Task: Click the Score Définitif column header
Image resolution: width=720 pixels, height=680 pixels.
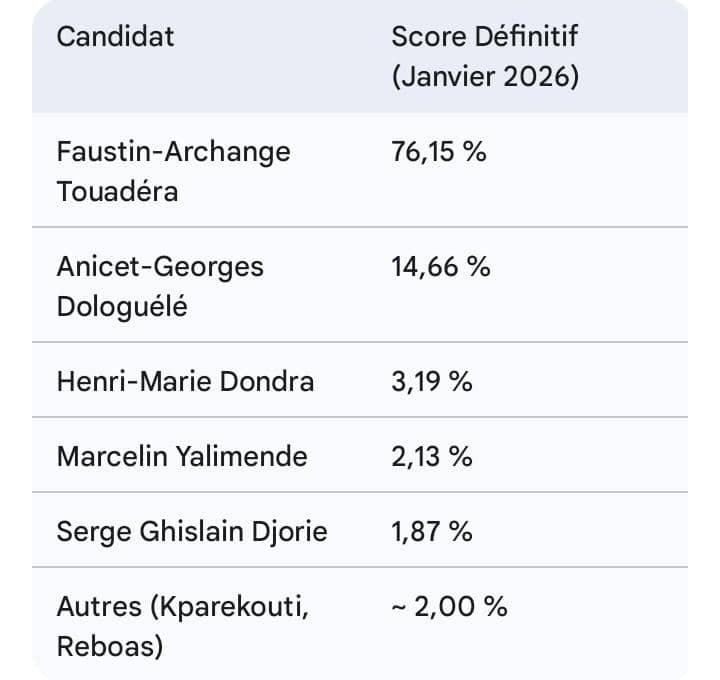Action: 484,37
